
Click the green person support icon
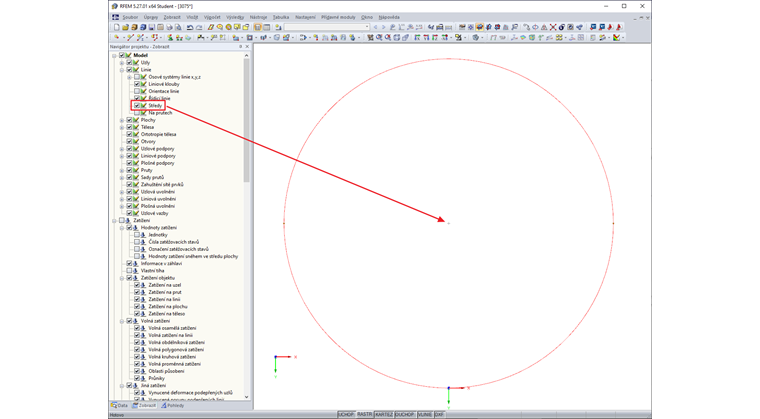click(x=170, y=37)
